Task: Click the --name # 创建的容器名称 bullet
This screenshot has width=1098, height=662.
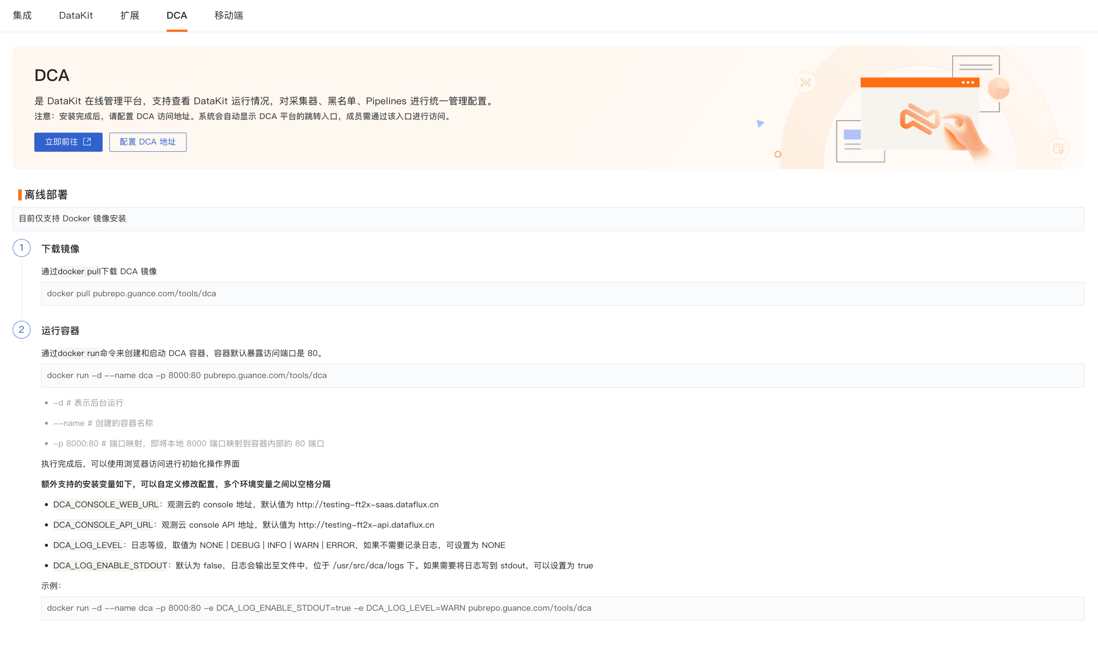Action: point(103,423)
